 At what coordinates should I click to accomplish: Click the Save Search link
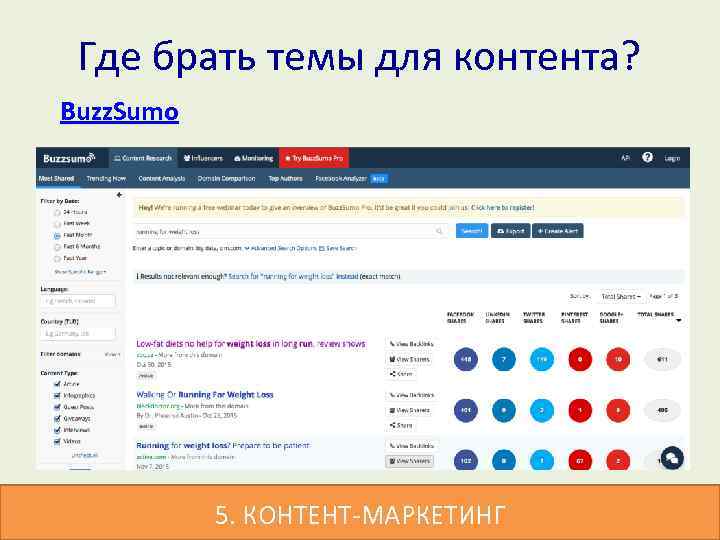point(338,248)
